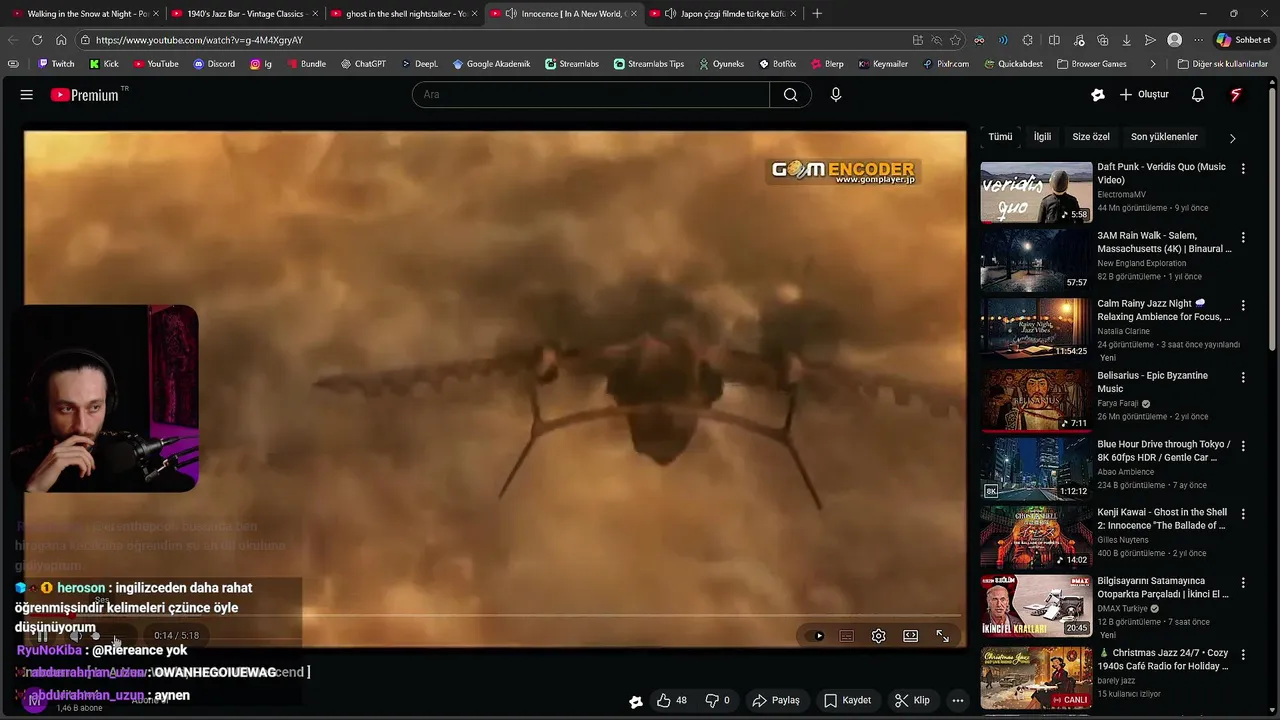Open the notifications bell
Viewport: 1280px width, 720px height.
[1198, 95]
